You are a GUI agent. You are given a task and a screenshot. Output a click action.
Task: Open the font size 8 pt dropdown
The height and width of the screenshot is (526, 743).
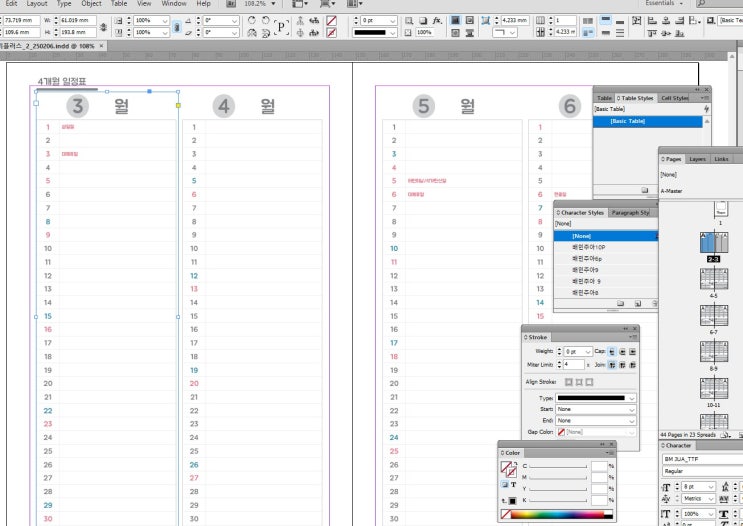point(711,487)
